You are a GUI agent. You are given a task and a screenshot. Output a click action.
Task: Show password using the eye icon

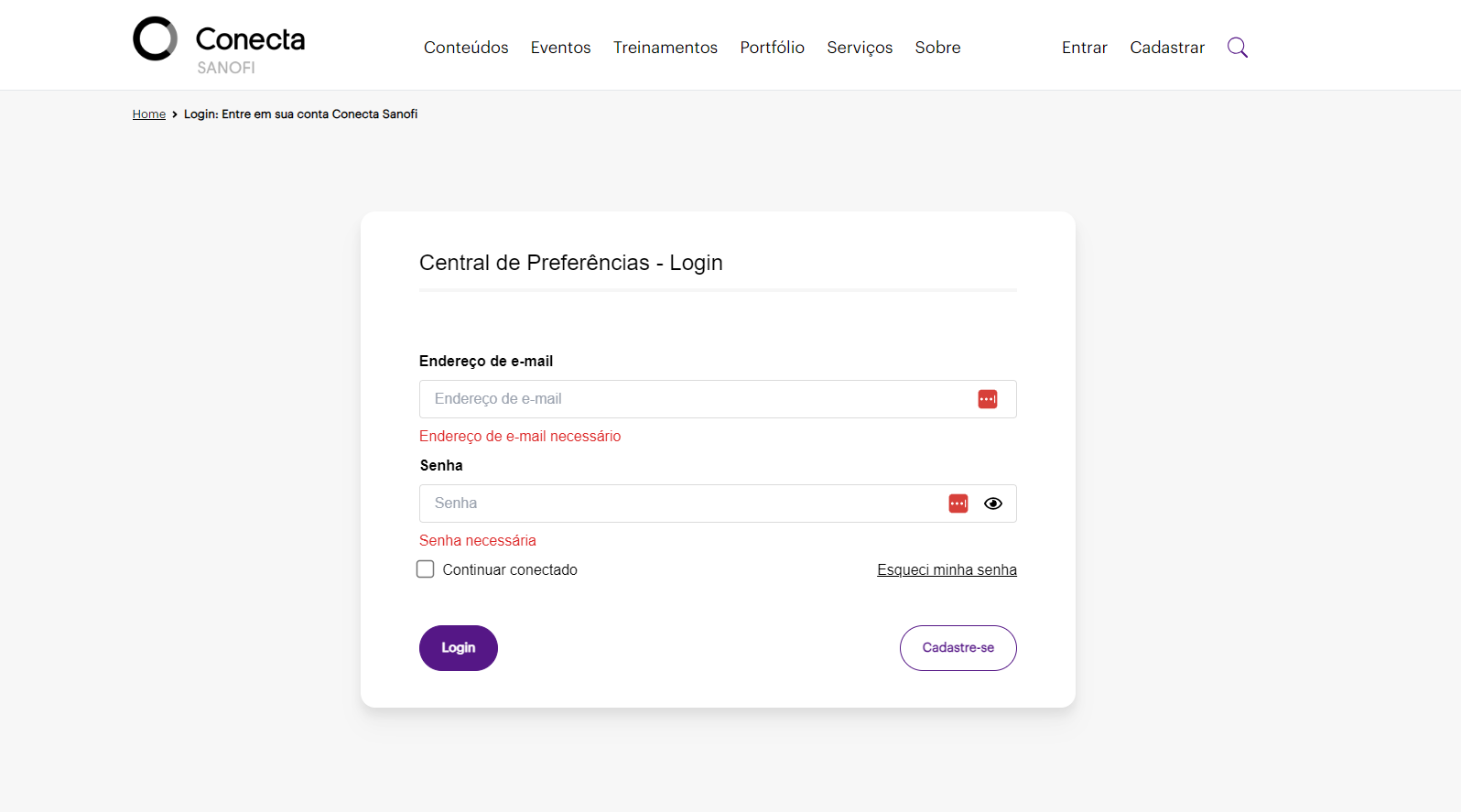(x=992, y=503)
